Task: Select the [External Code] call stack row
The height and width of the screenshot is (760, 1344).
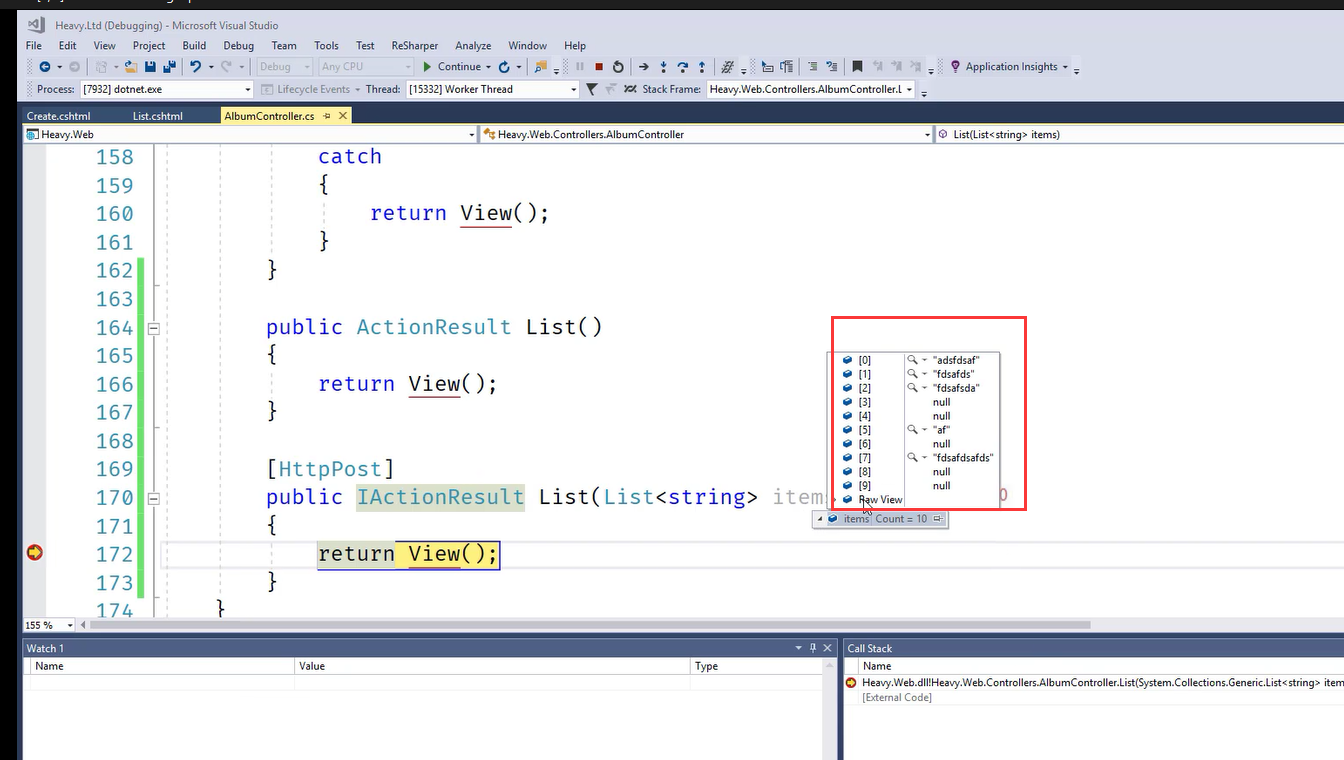Action: (x=897, y=697)
